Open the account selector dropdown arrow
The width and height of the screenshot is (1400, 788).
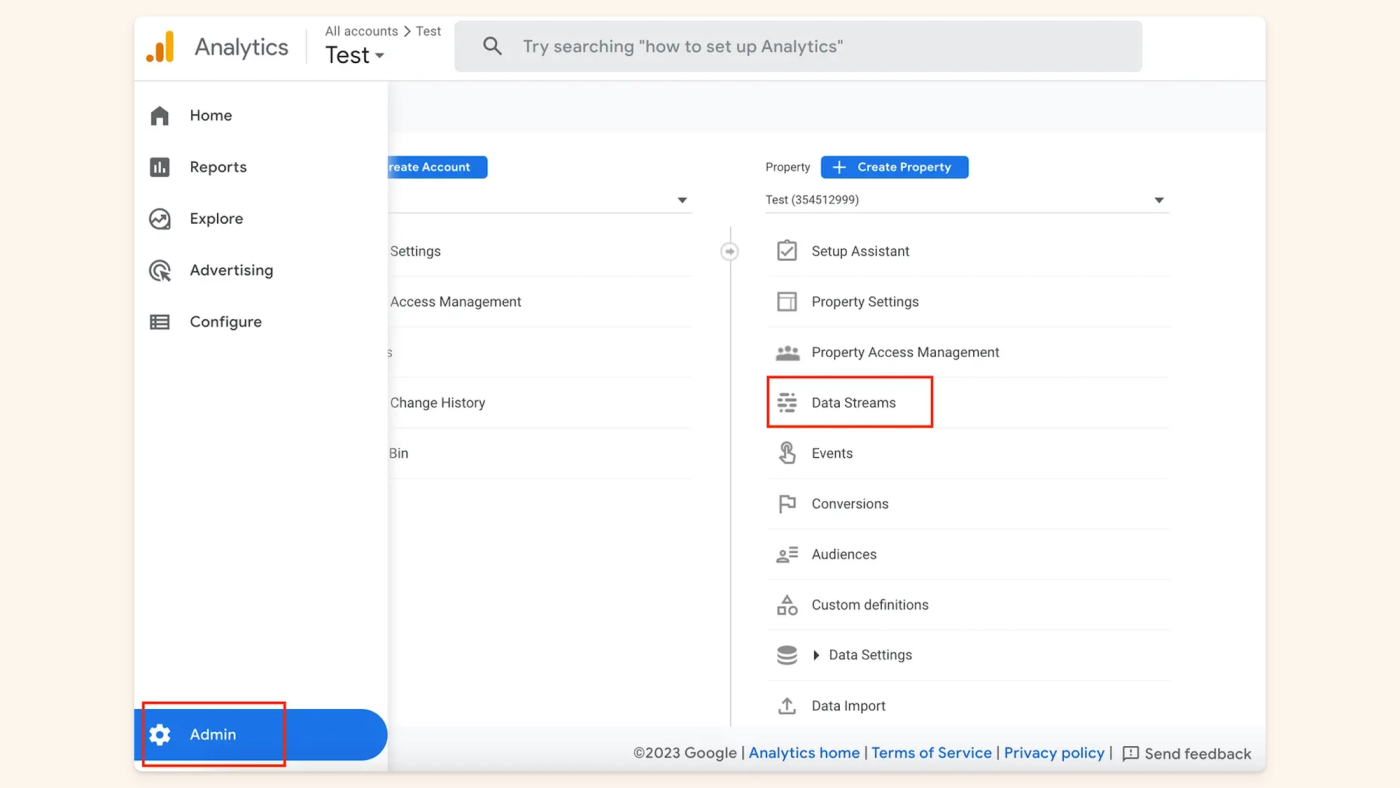(x=682, y=200)
